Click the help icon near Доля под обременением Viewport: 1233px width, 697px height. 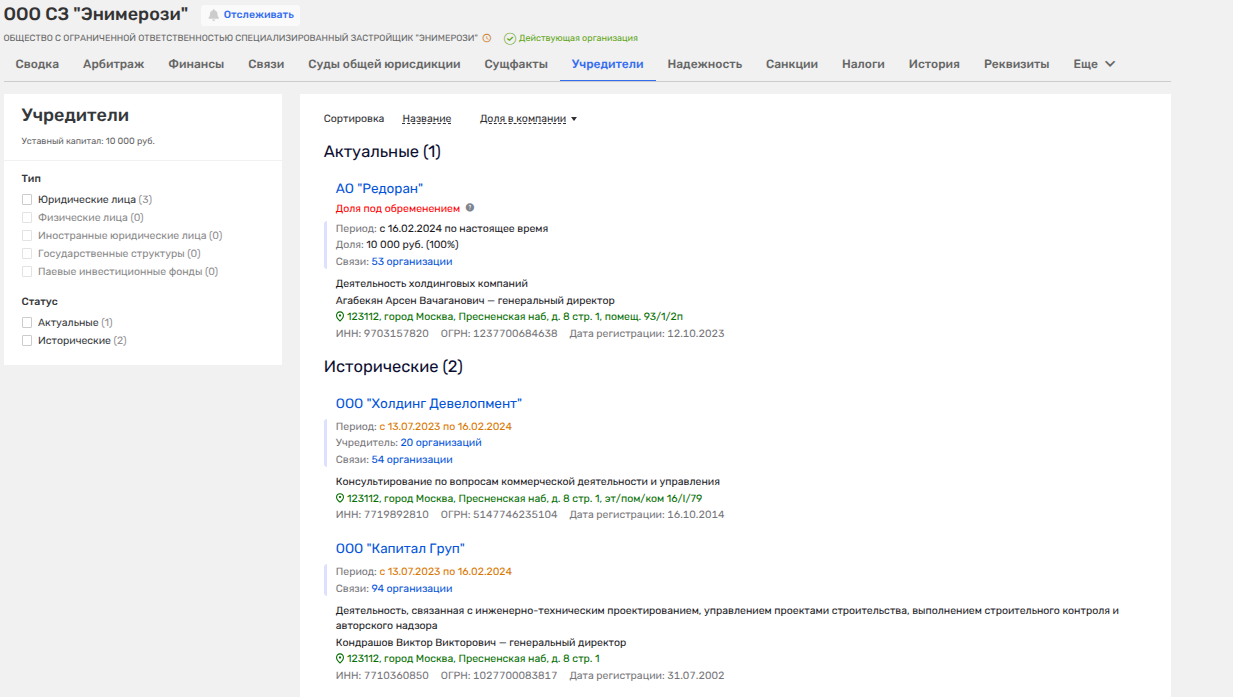pos(470,208)
